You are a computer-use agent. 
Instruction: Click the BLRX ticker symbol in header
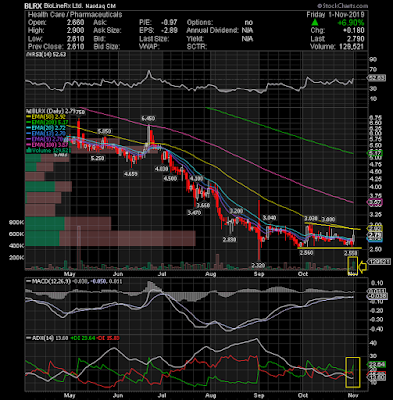click(34, 6)
